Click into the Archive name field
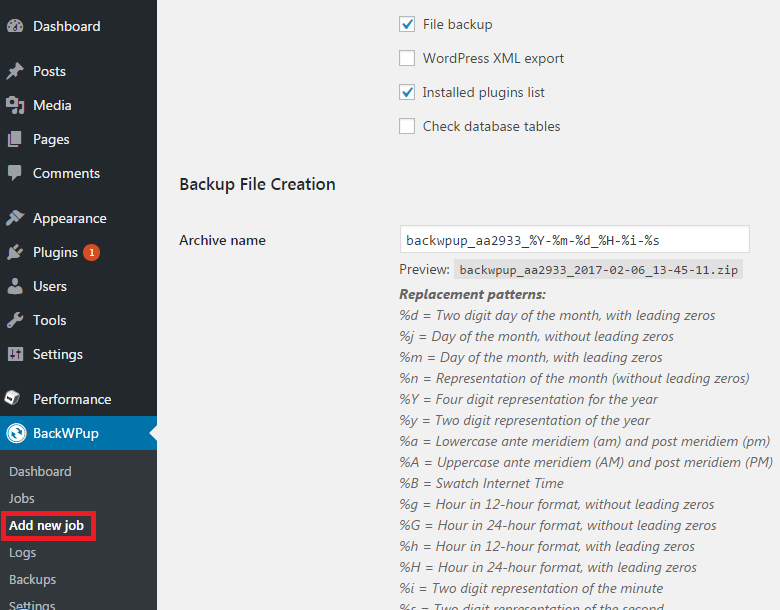 [575, 239]
